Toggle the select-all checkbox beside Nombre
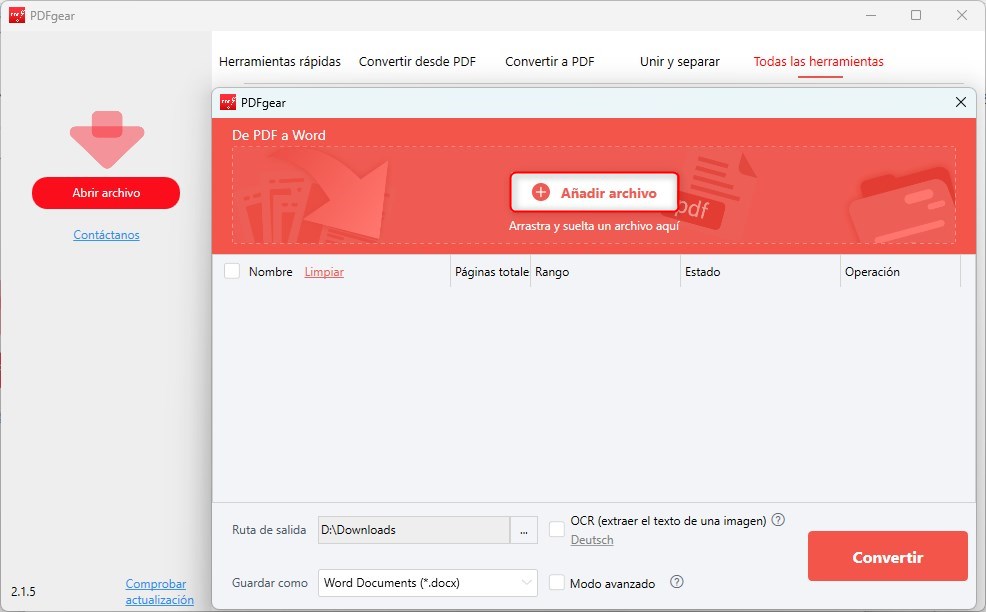986x612 pixels. pyautogui.click(x=232, y=270)
